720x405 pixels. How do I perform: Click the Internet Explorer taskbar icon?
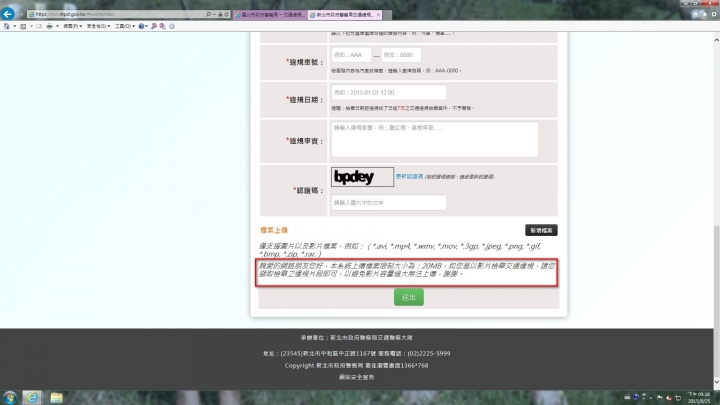32,397
